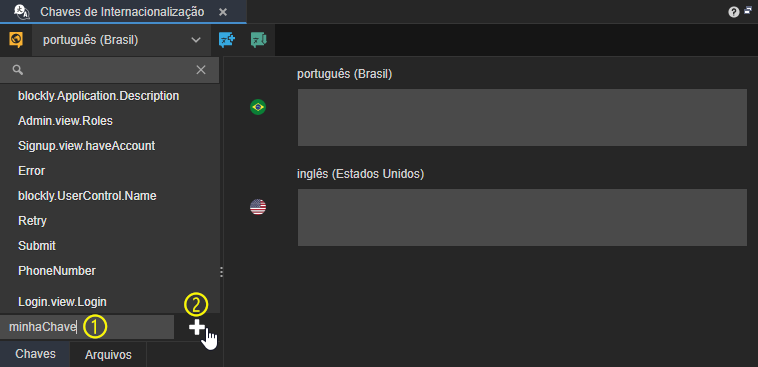758x367 pixels.
Task: Click the search magnifier icon
Action: pyautogui.click(x=18, y=71)
